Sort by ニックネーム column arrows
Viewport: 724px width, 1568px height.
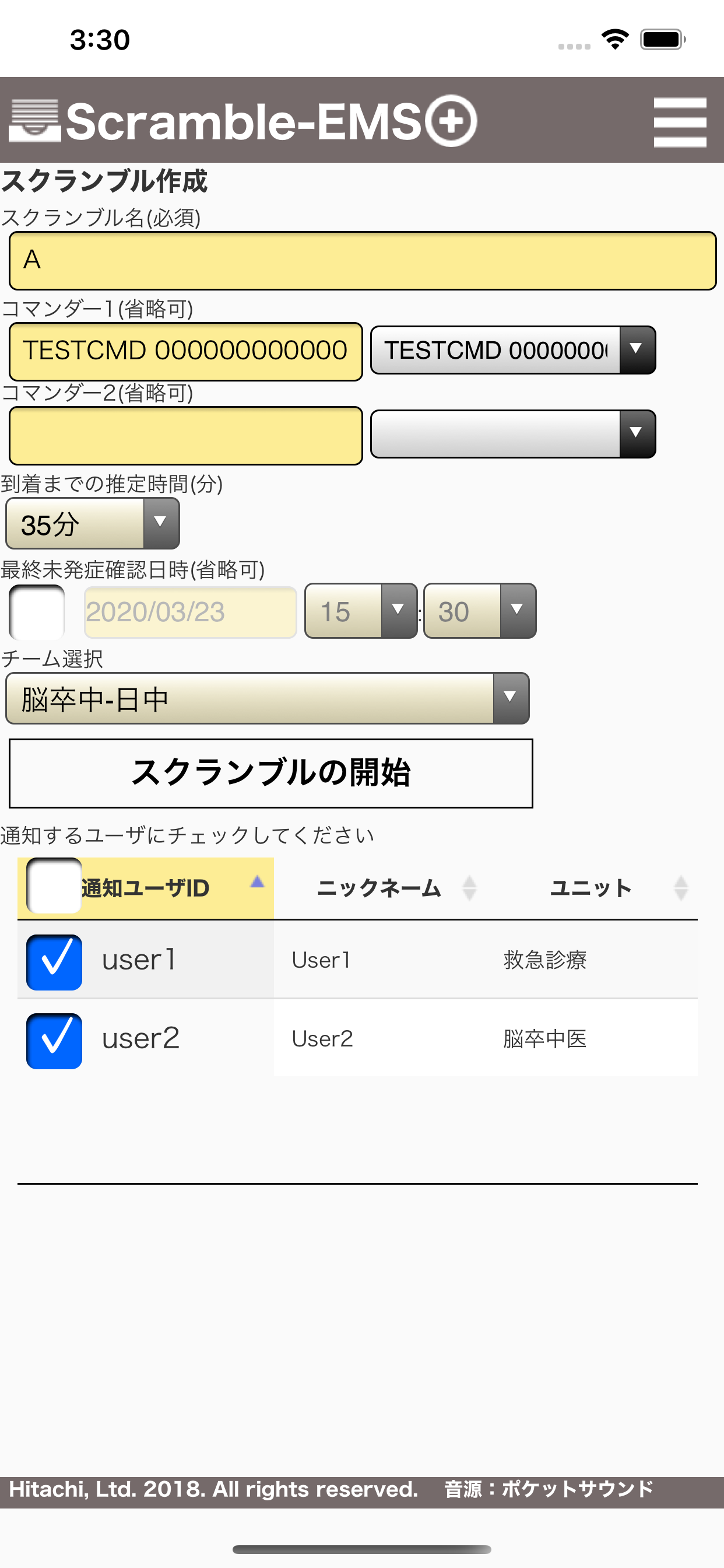pos(469,888)
